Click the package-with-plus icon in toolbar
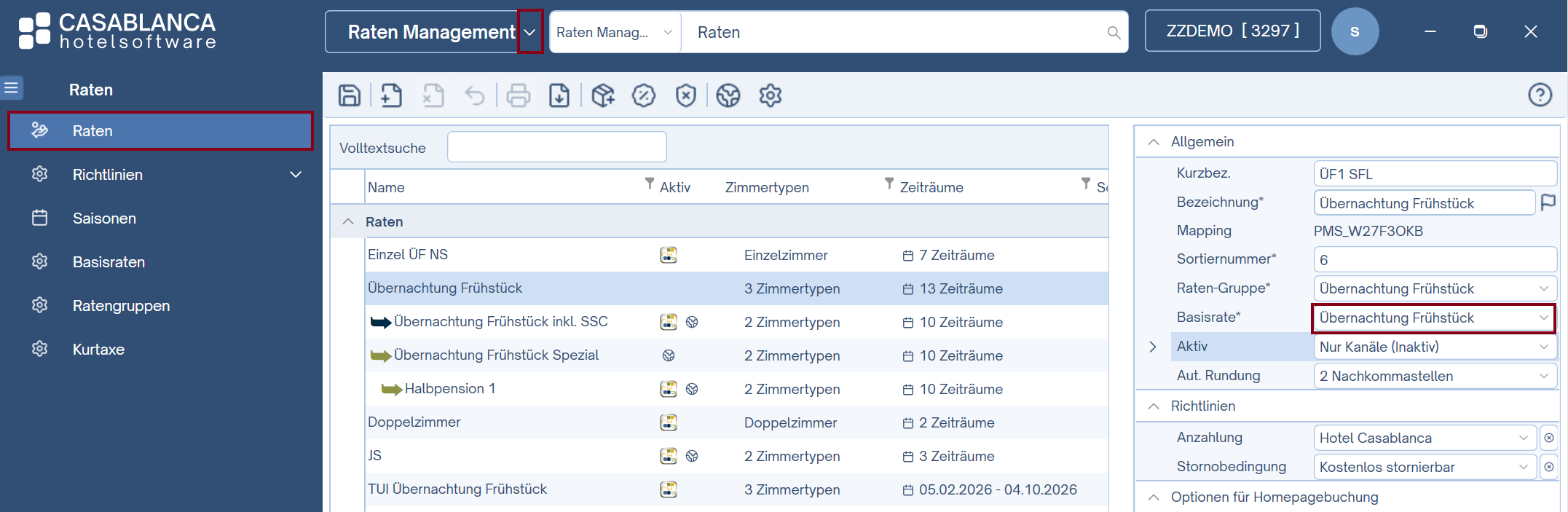This screenshot has height=512, width=1568. click(603, 95)
